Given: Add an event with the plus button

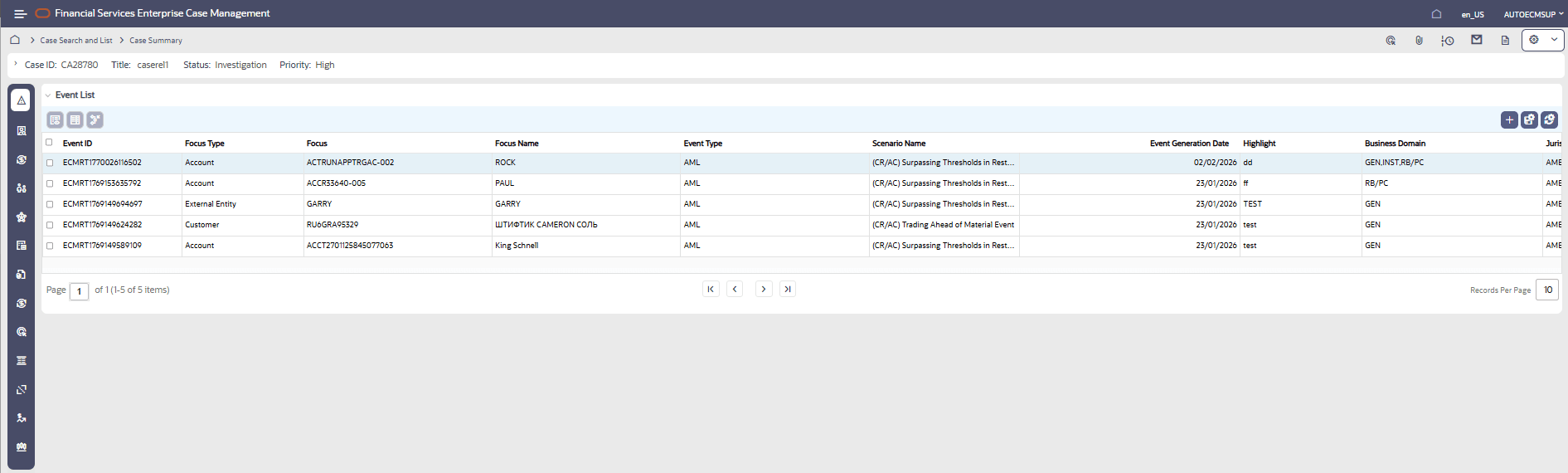Looking at the screenshot, I should point(1509,120).
